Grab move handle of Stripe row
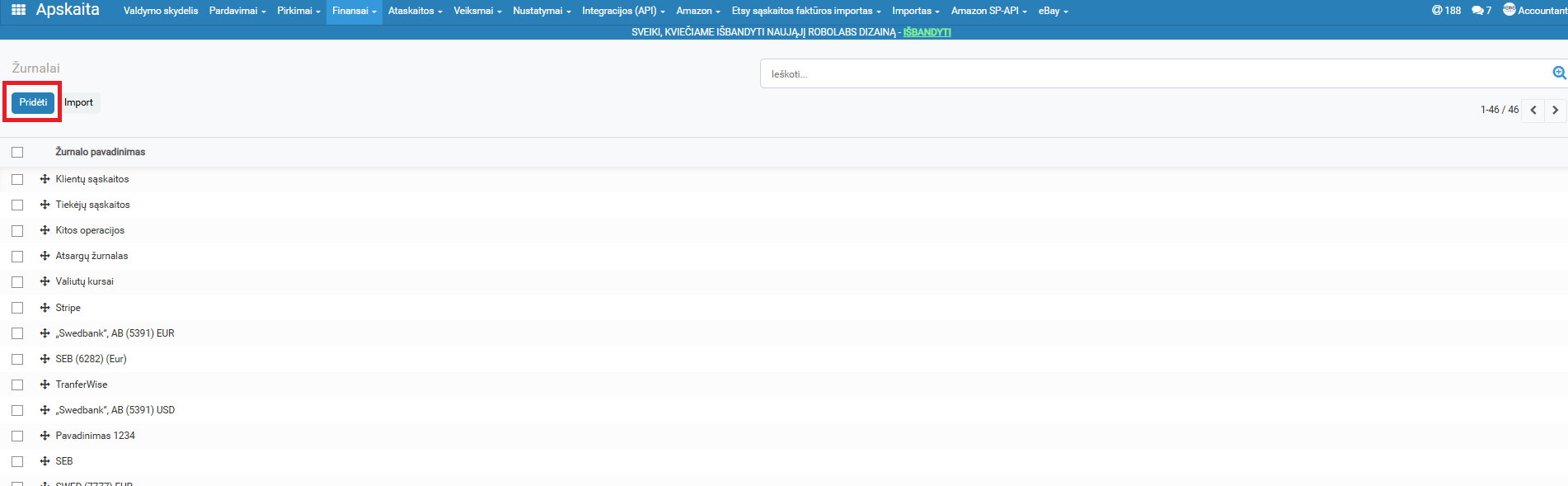The image size is (1568, 486). 45,308
